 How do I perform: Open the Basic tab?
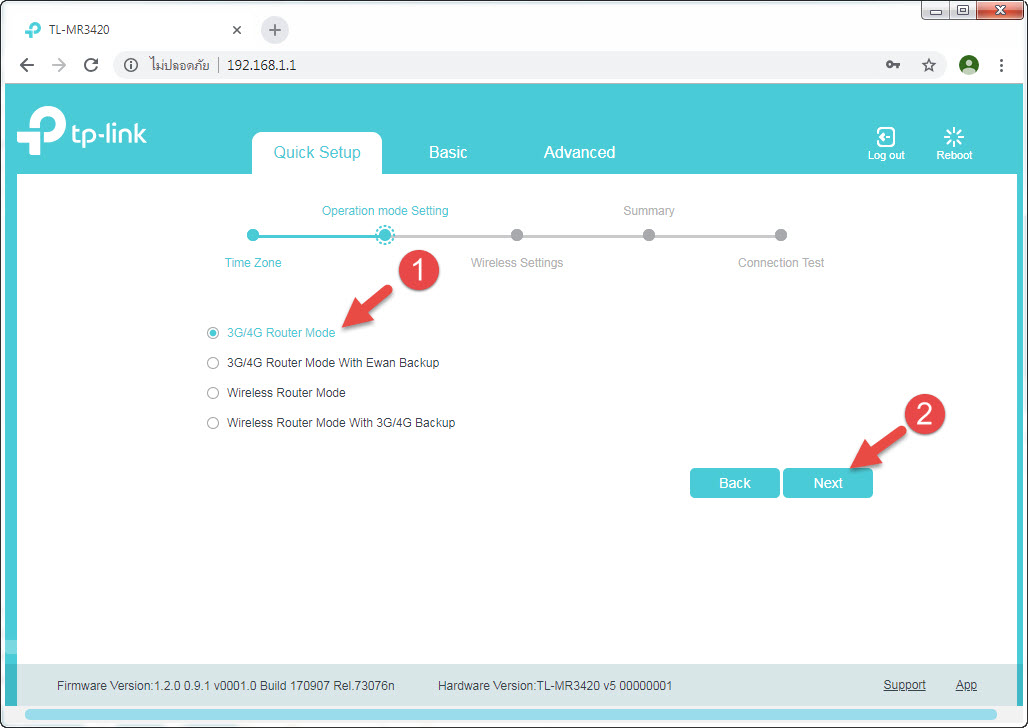point(448,153)
